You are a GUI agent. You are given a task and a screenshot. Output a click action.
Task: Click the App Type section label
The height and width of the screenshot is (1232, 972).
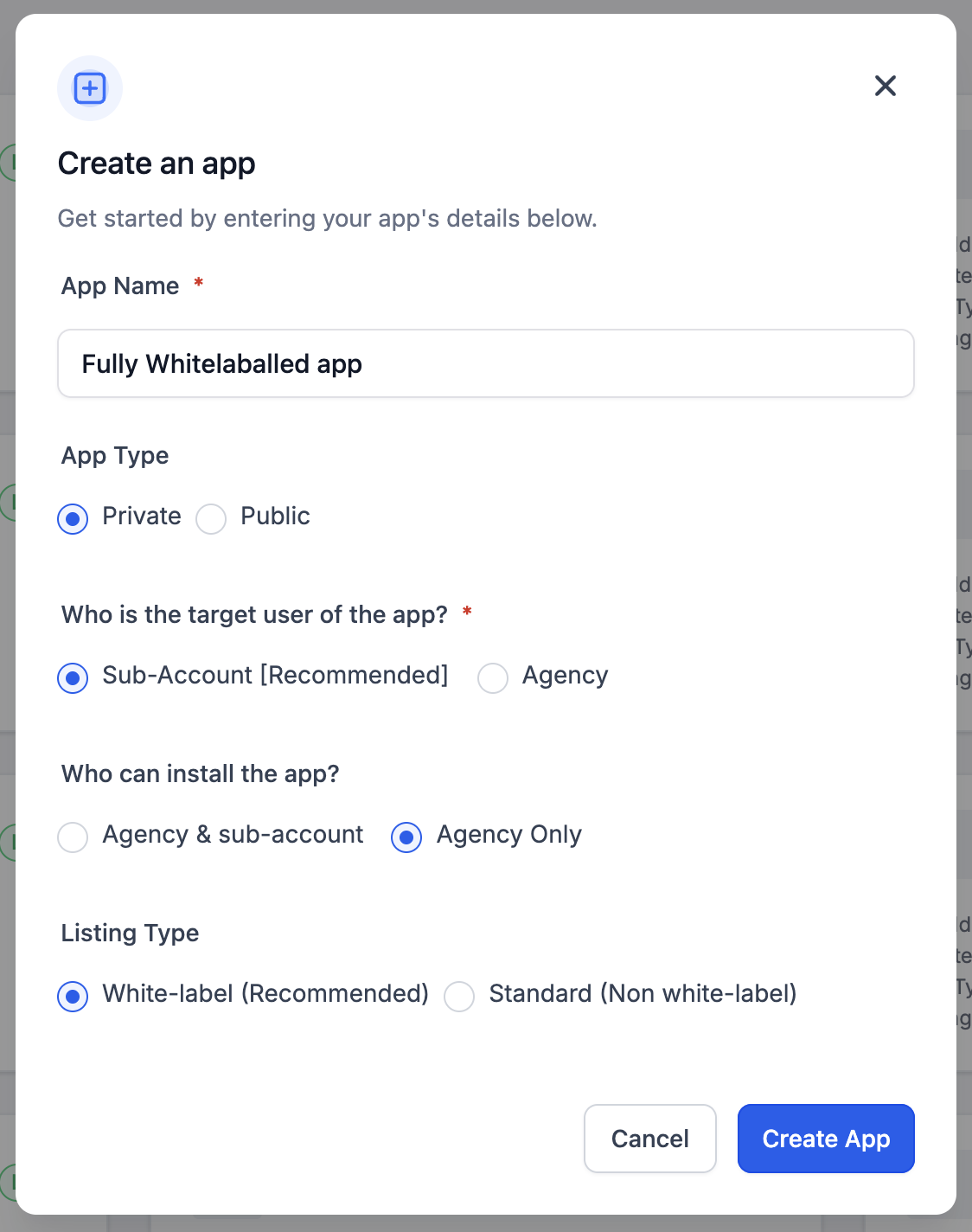click(x=115, y=456)
